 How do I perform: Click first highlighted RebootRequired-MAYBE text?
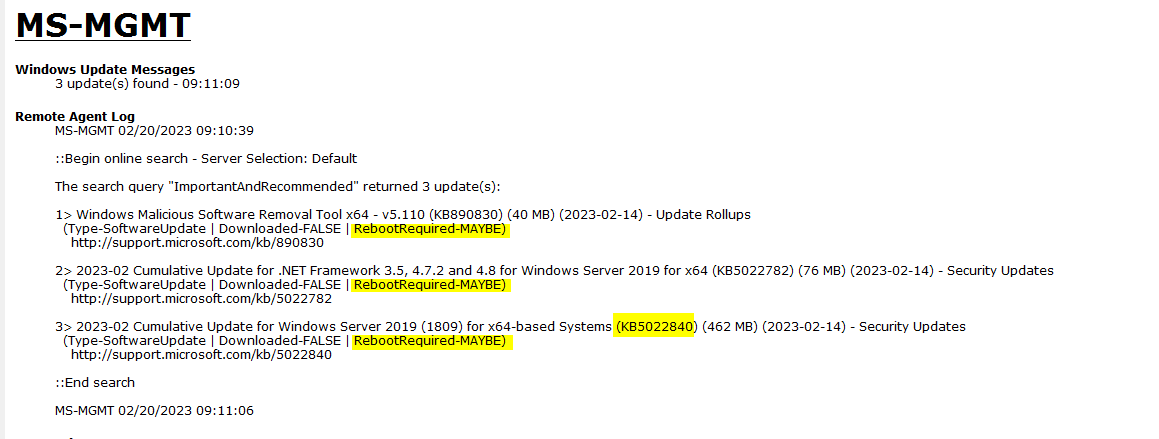429,229
